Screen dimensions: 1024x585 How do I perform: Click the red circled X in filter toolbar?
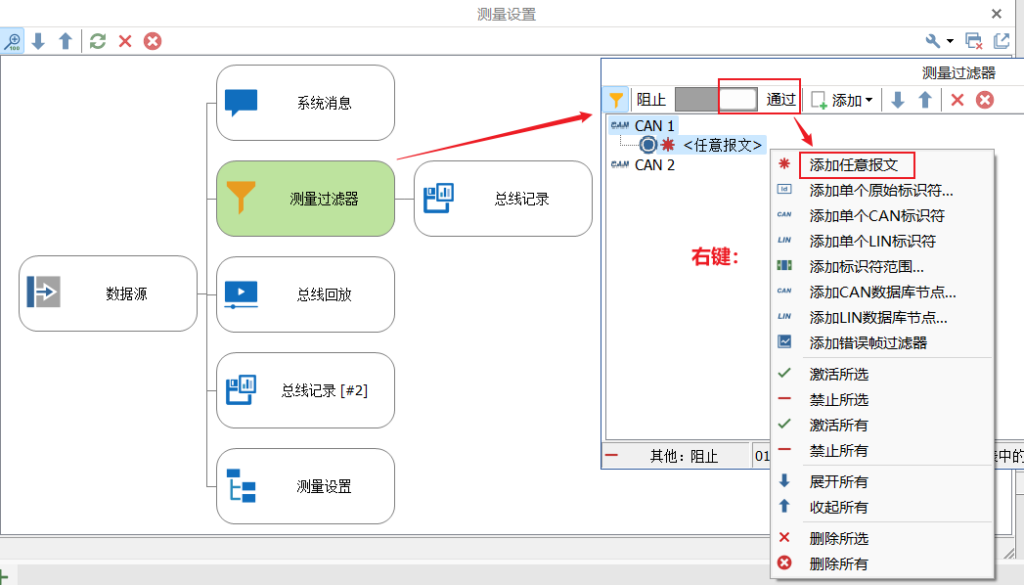985,99
